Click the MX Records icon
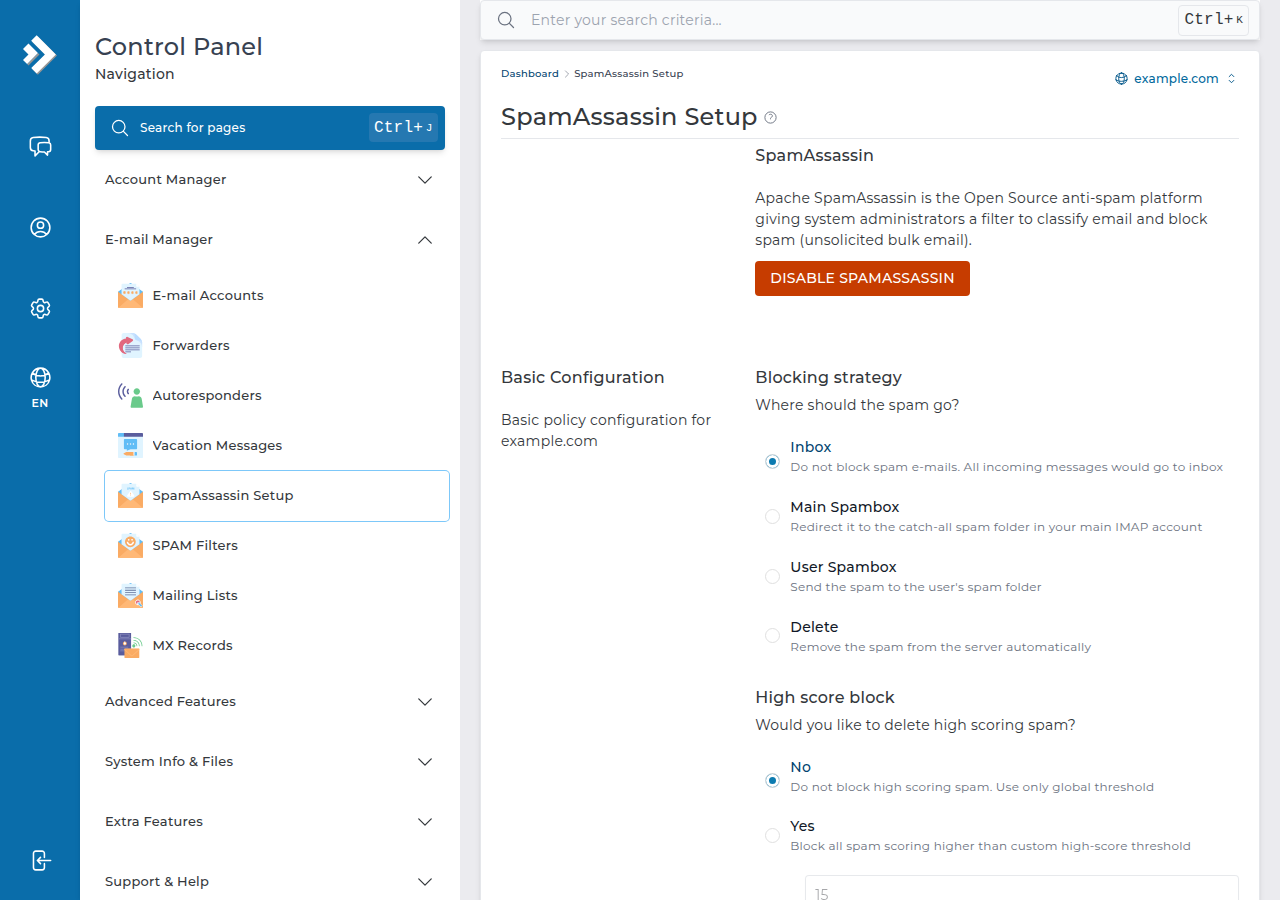 (x=130, y=645)
